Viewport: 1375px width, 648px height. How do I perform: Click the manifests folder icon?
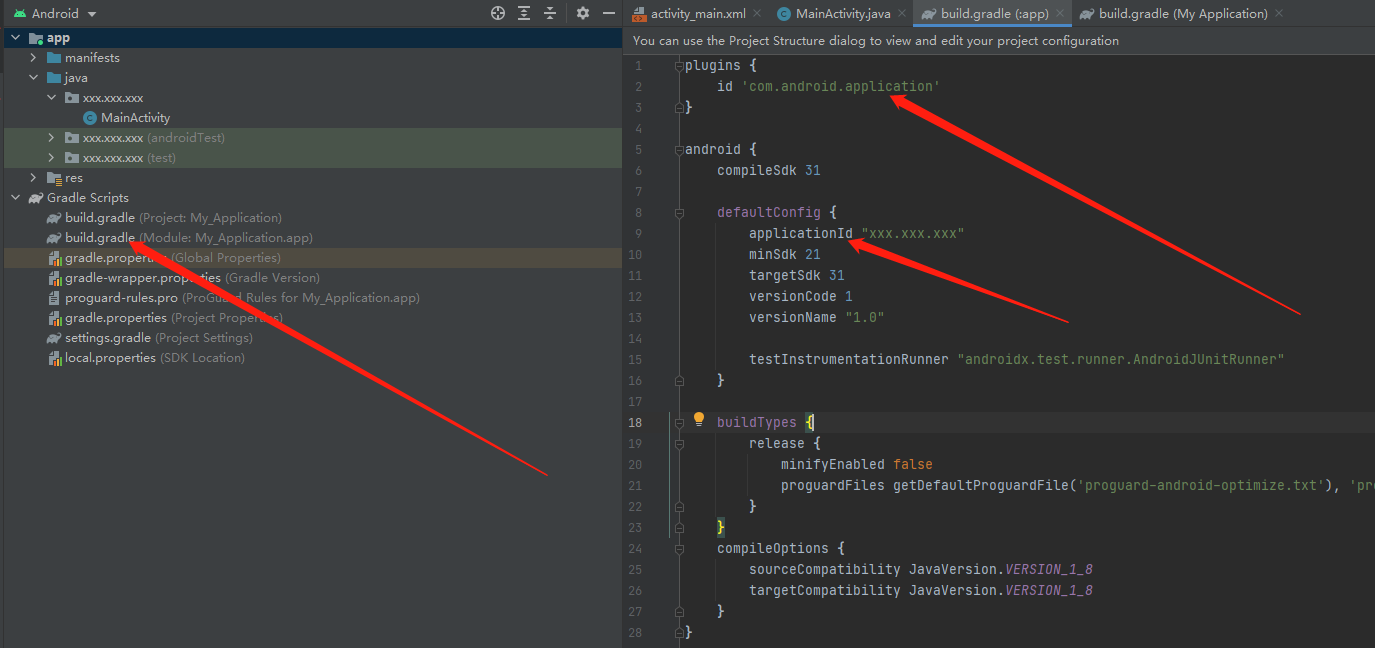pos(54,58)
